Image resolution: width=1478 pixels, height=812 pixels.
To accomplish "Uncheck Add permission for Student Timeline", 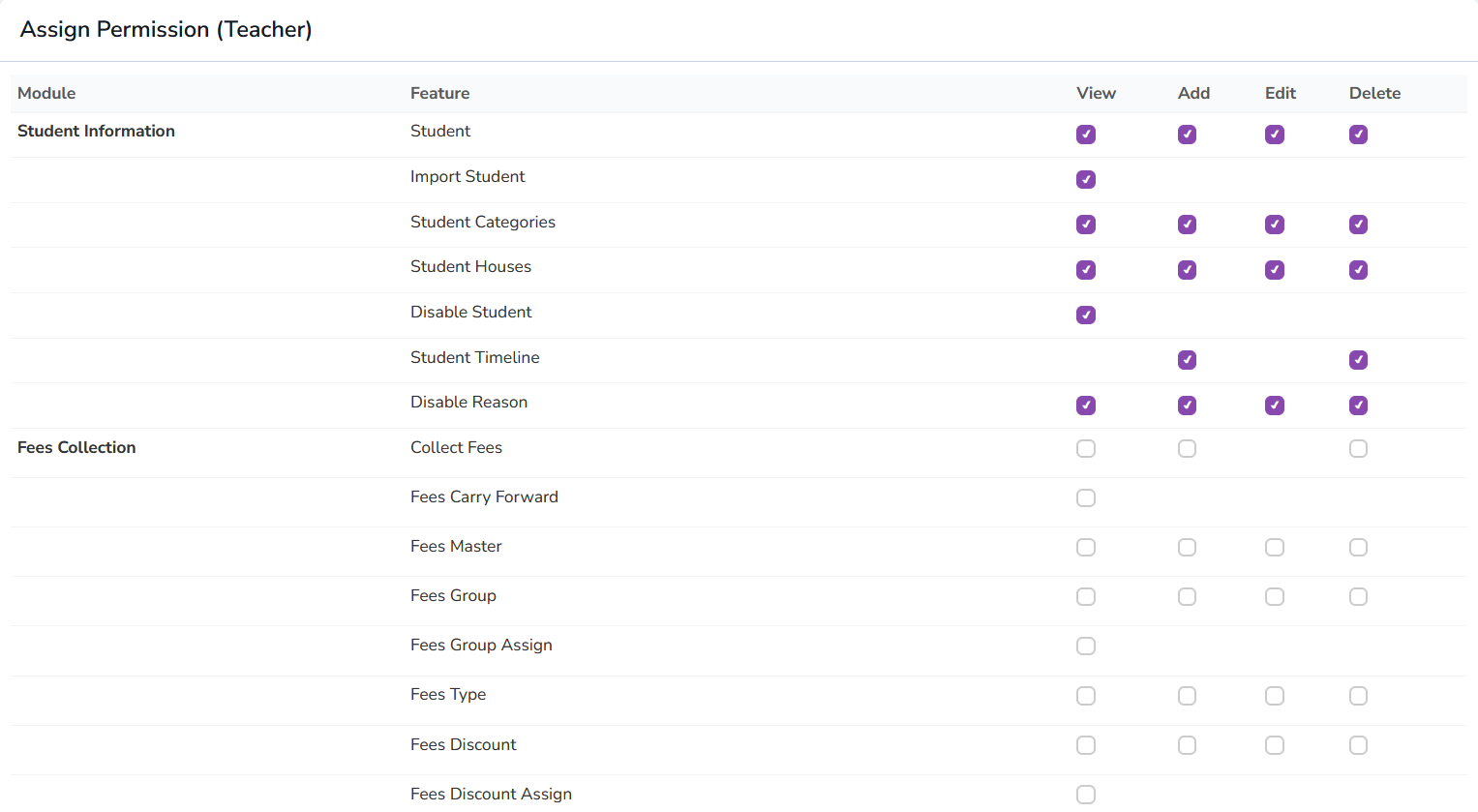I will 1187,360.
